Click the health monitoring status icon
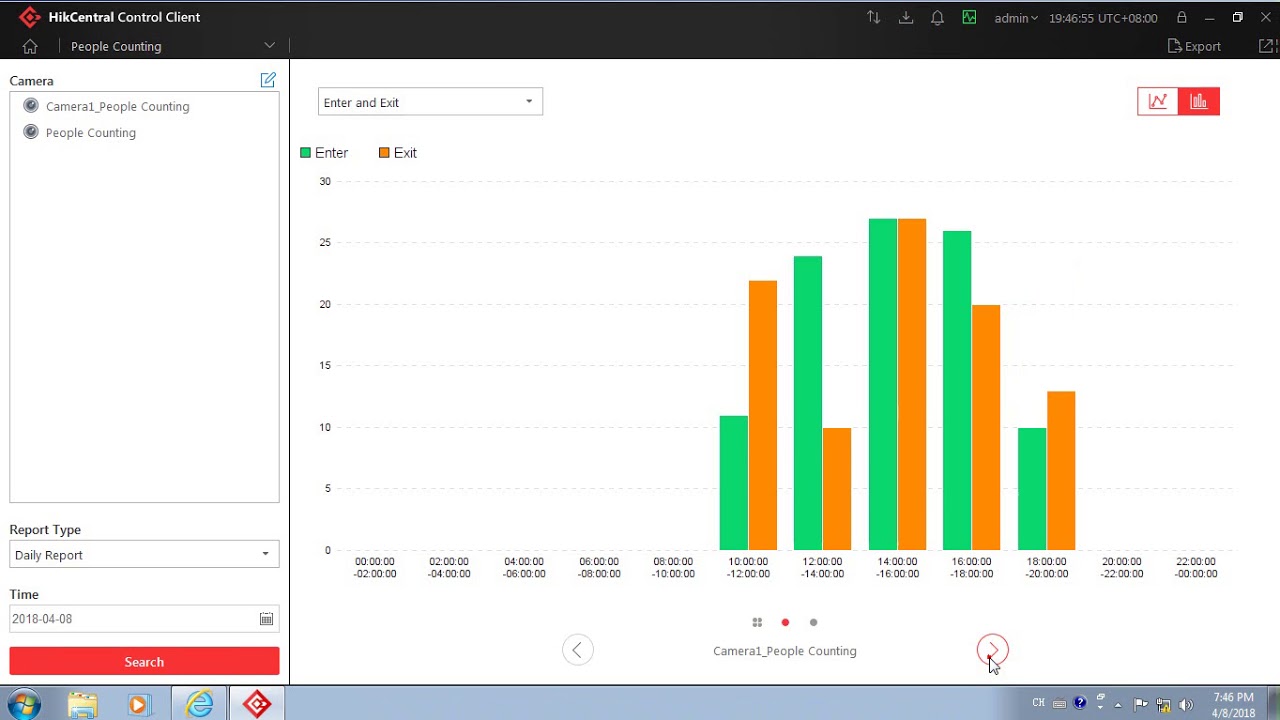This screenshot has height=720, width=1280. point(969,17)
